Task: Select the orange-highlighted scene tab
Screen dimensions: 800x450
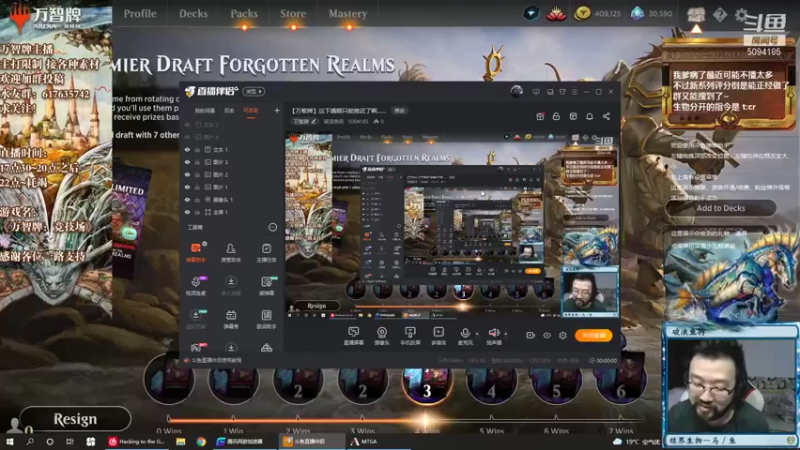Action: point(251,111)
